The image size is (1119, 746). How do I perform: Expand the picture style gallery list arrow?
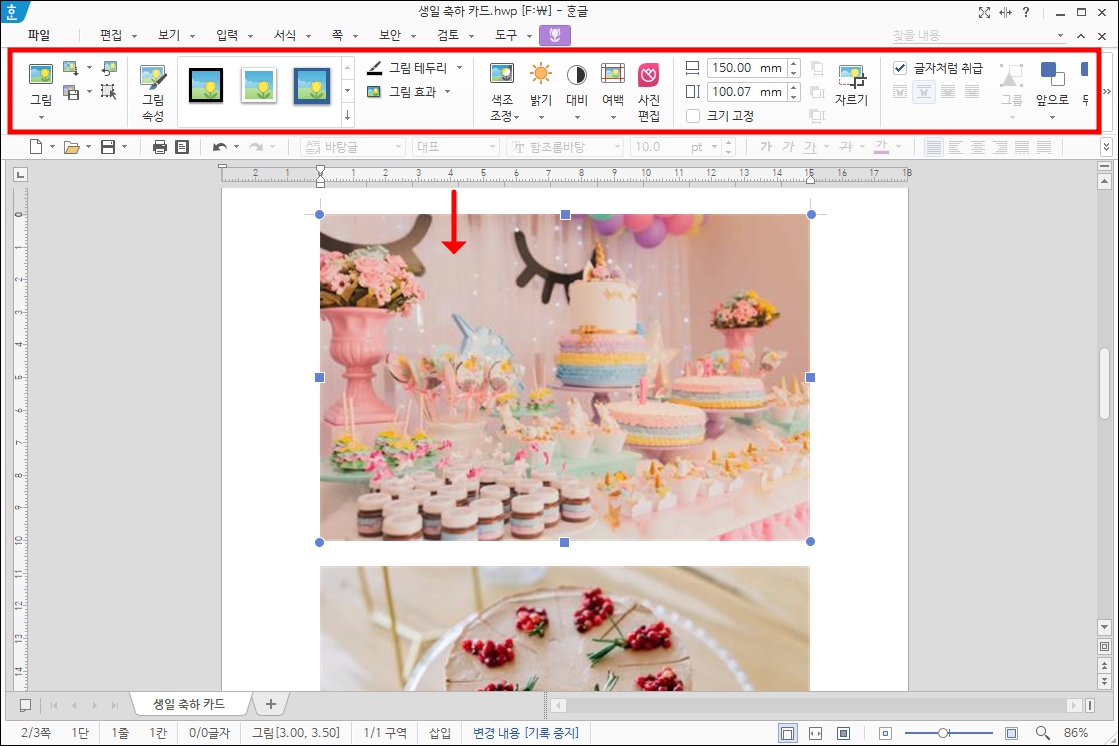(348, 114)
